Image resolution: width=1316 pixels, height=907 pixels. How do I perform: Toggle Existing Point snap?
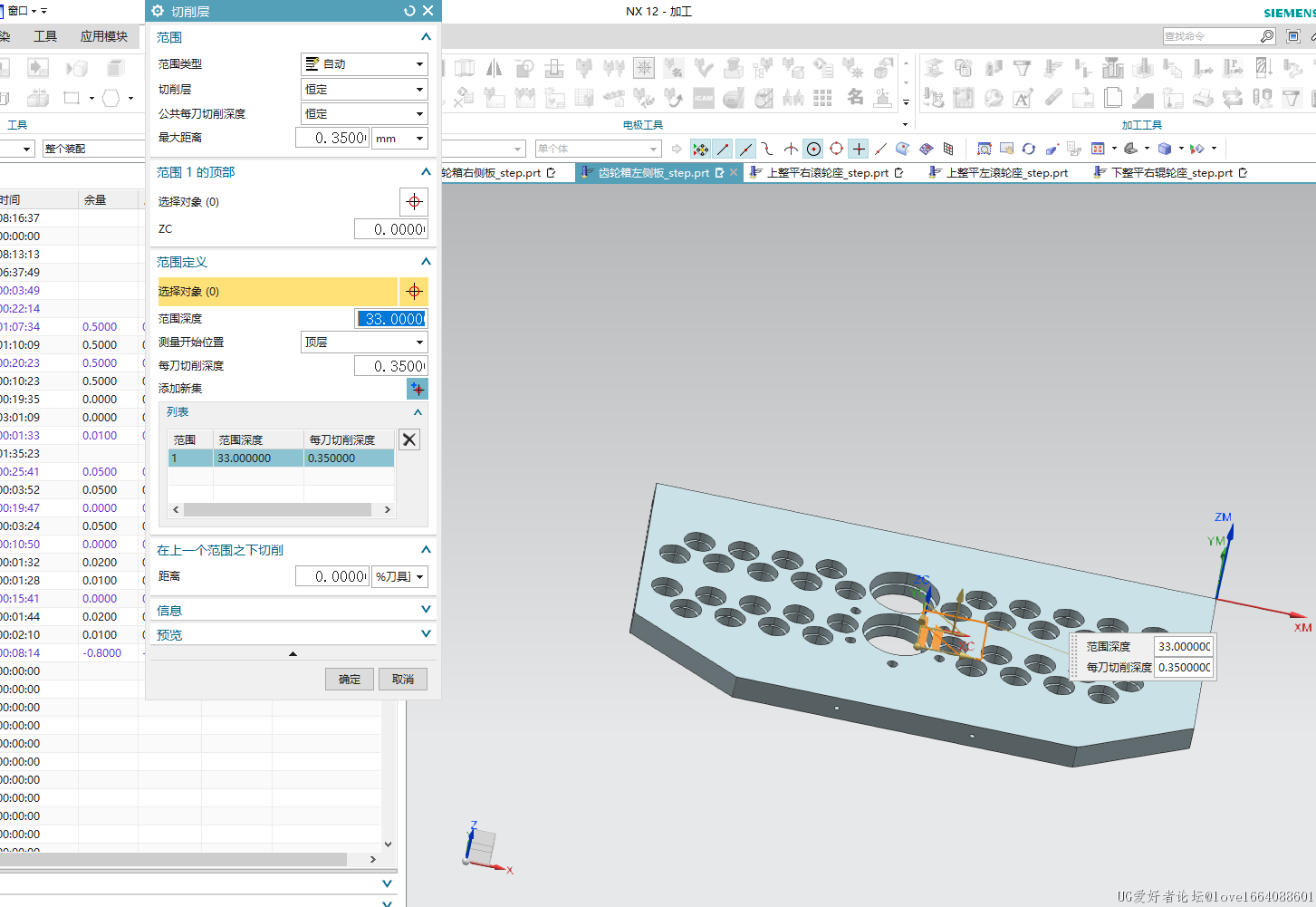coord(859,149)
